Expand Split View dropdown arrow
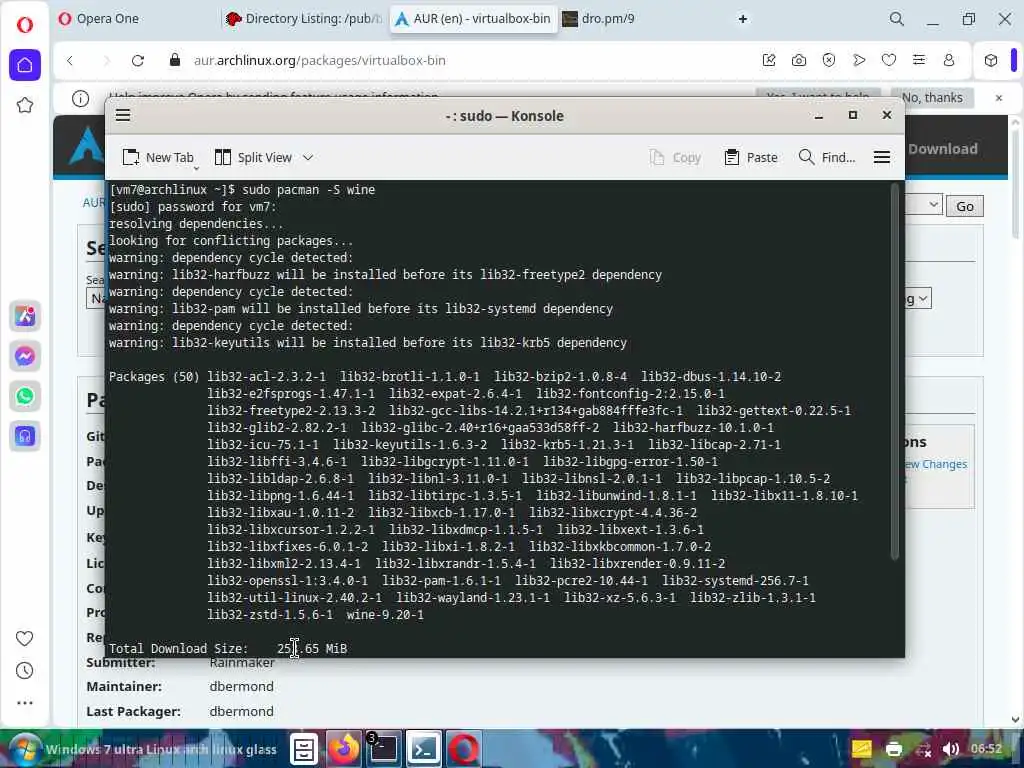1024x768 pixels. tap(308, 157)
